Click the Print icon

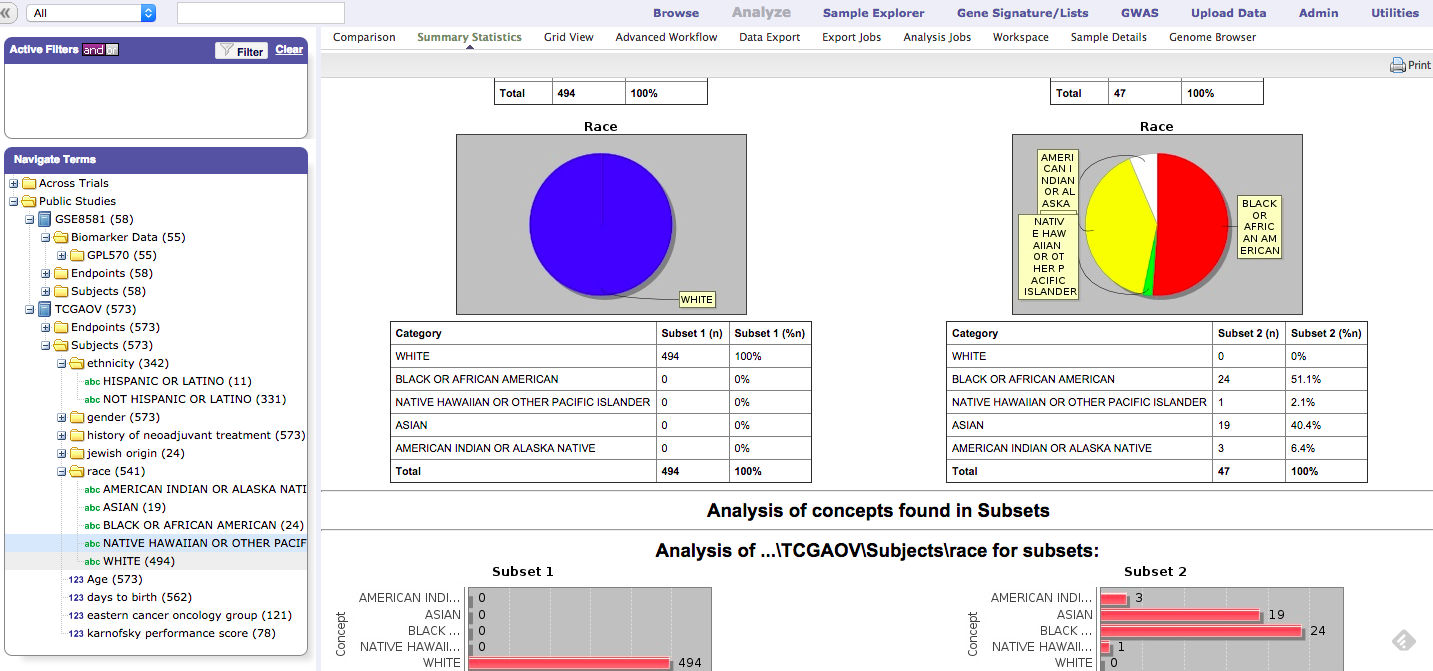coord(1397,66)
